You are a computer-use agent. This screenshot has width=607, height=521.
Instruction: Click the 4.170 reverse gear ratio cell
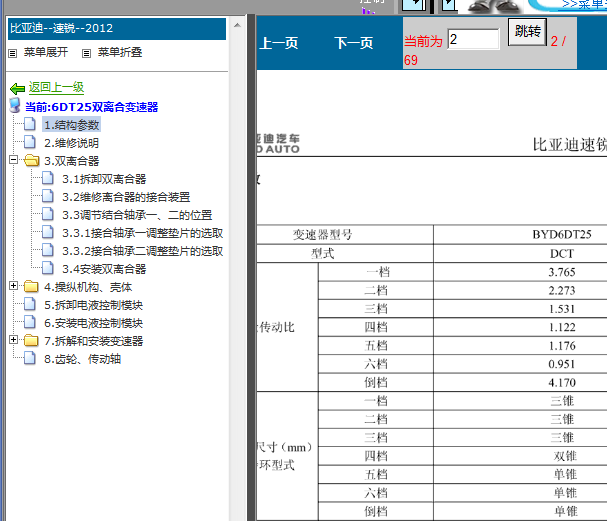pyautogui.click(x=562, y=382)
